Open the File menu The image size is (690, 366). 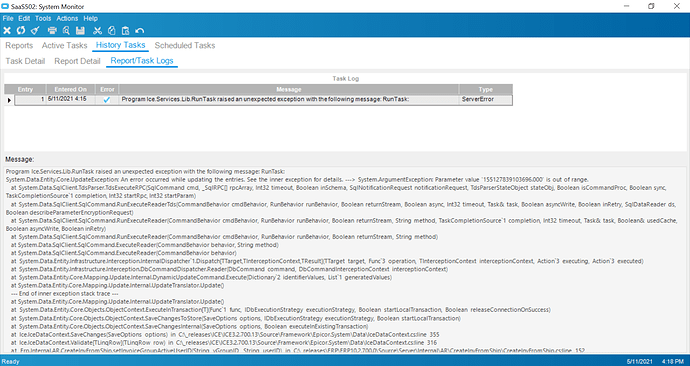tap(8, 18)
